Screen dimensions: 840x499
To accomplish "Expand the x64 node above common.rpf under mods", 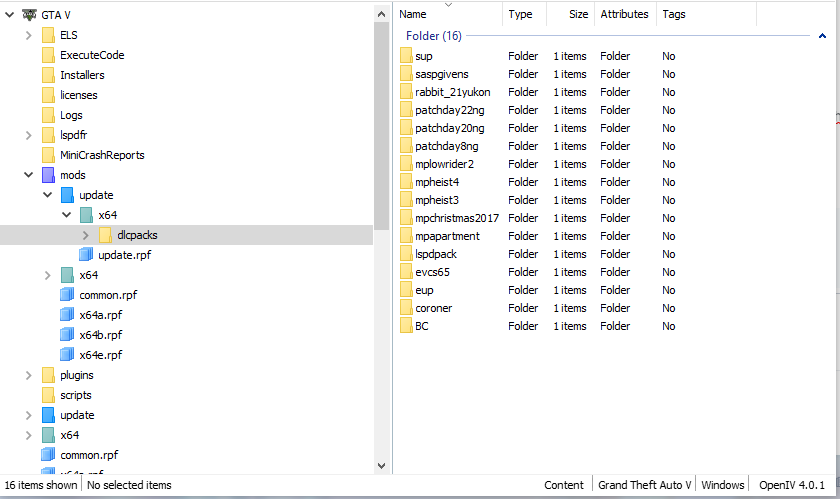I will tap(48, 275).
